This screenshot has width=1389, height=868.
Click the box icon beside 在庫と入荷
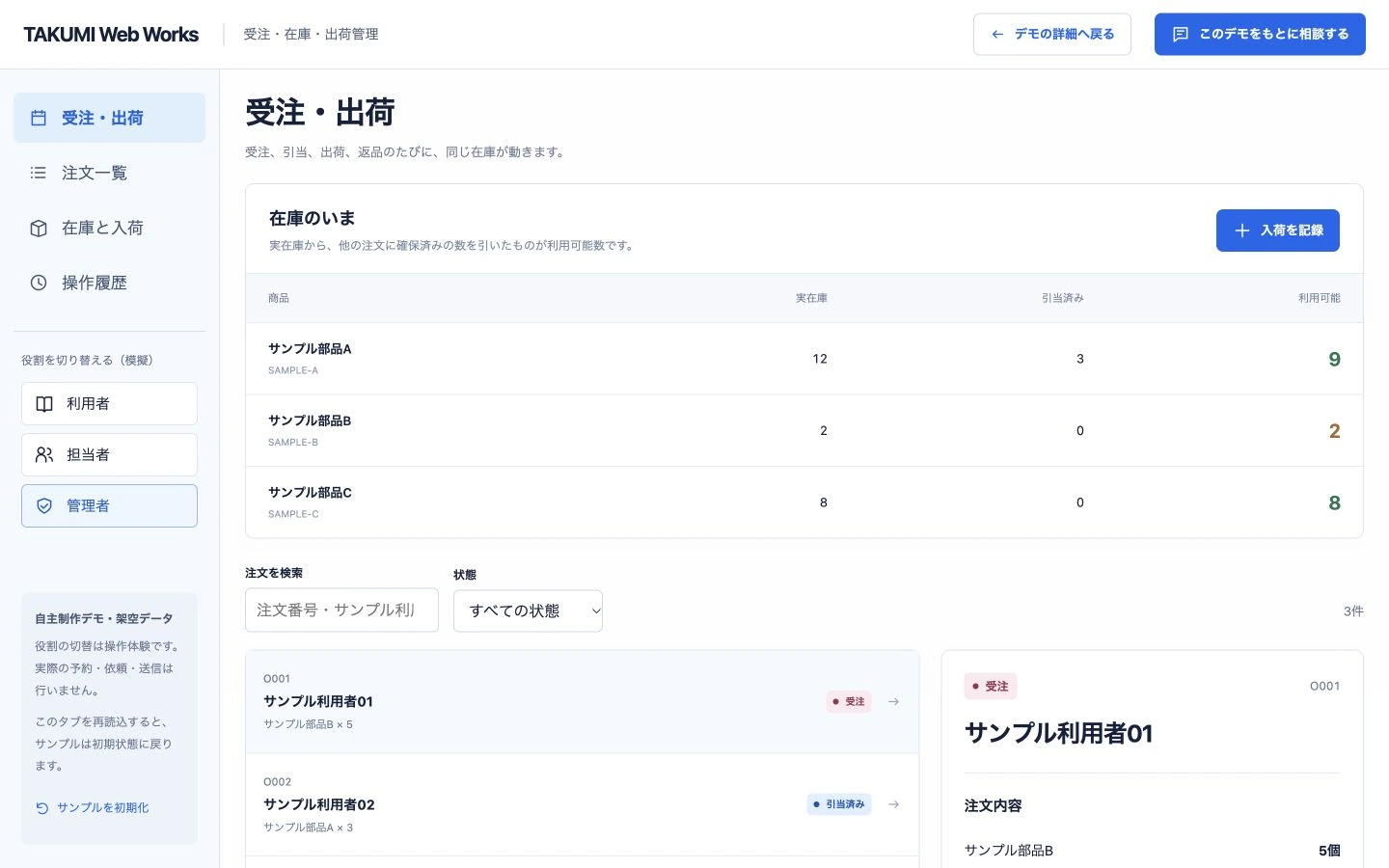(39, 228)
